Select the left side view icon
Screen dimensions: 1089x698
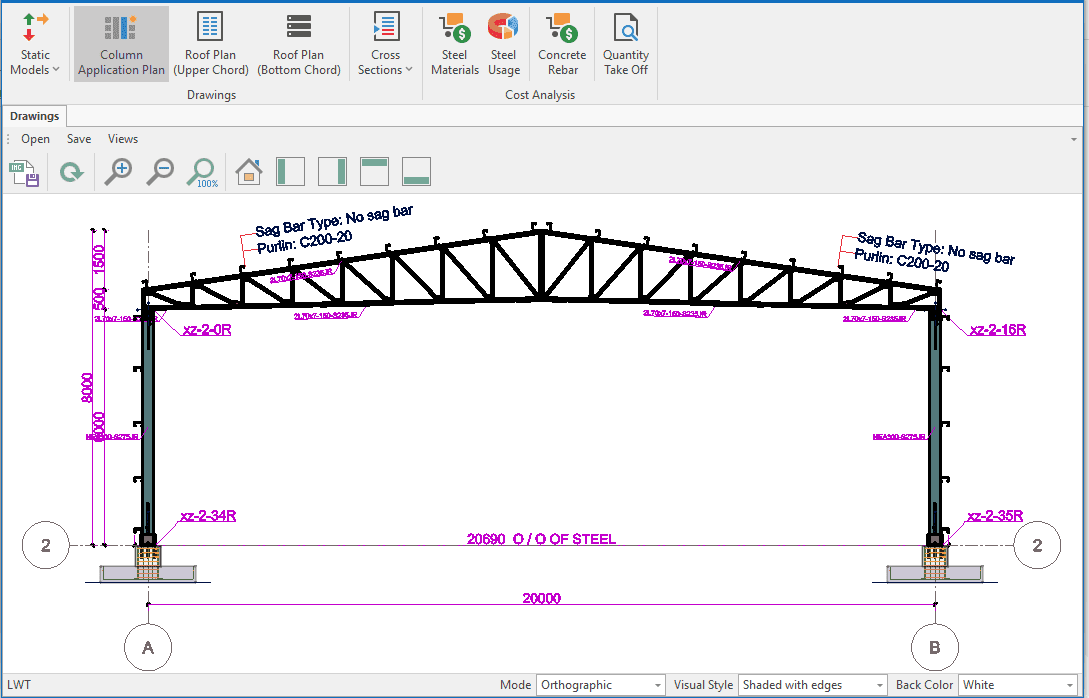(290, 172)
